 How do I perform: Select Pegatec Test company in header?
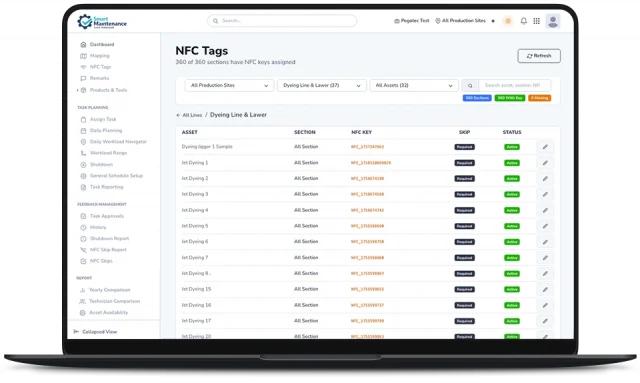(x=411, y=21)
